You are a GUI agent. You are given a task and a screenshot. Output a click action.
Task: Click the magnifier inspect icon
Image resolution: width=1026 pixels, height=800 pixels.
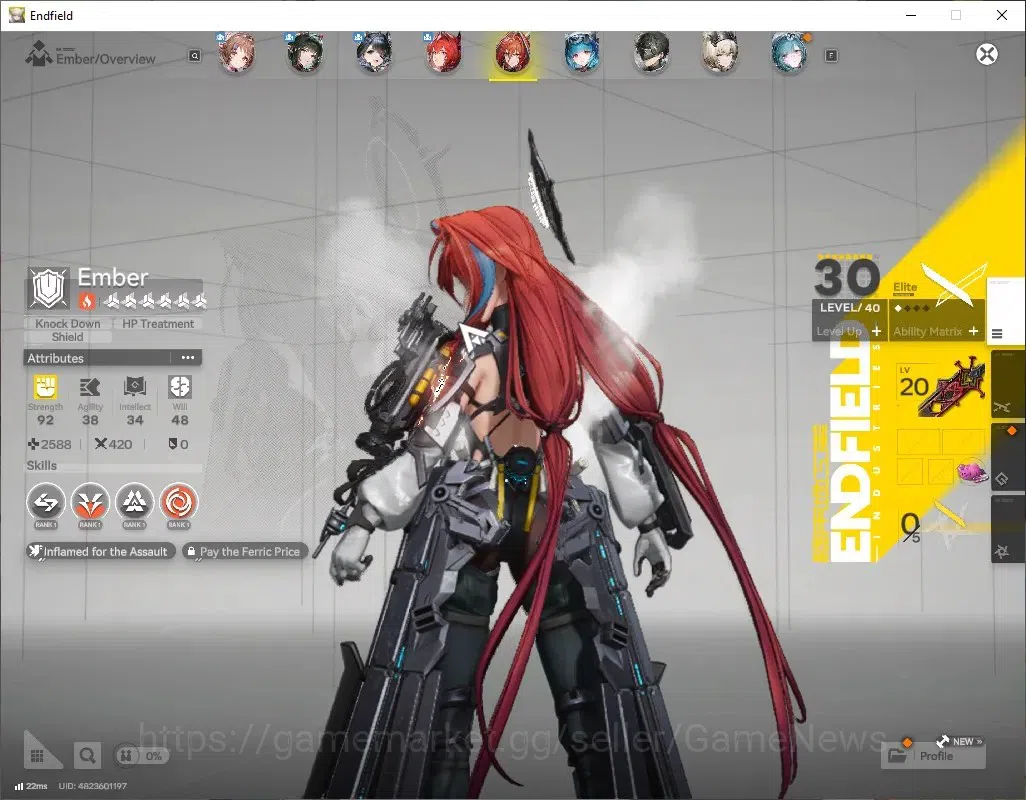coord(87,756)
